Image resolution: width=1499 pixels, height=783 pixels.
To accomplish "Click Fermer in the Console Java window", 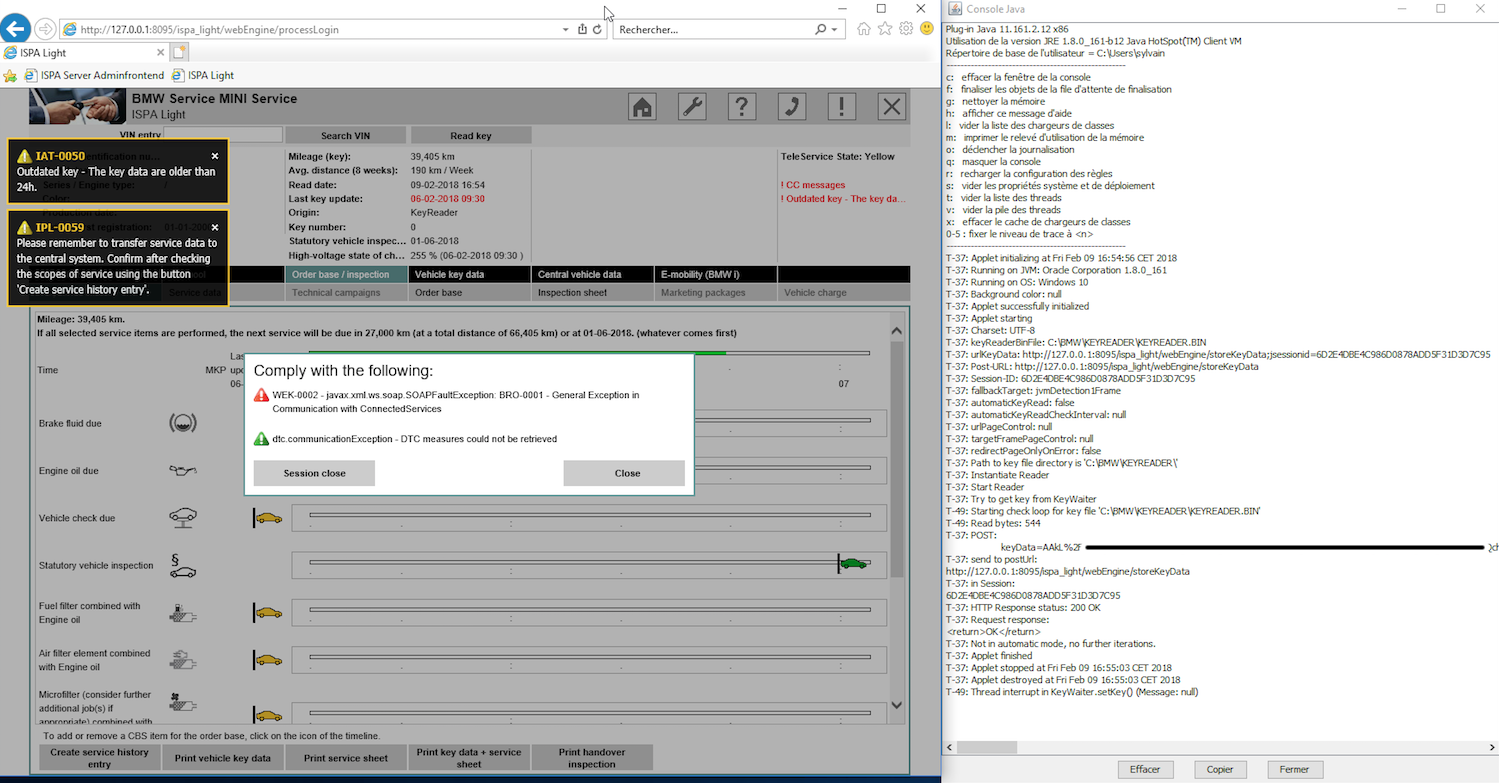I will click(1294, 769).
